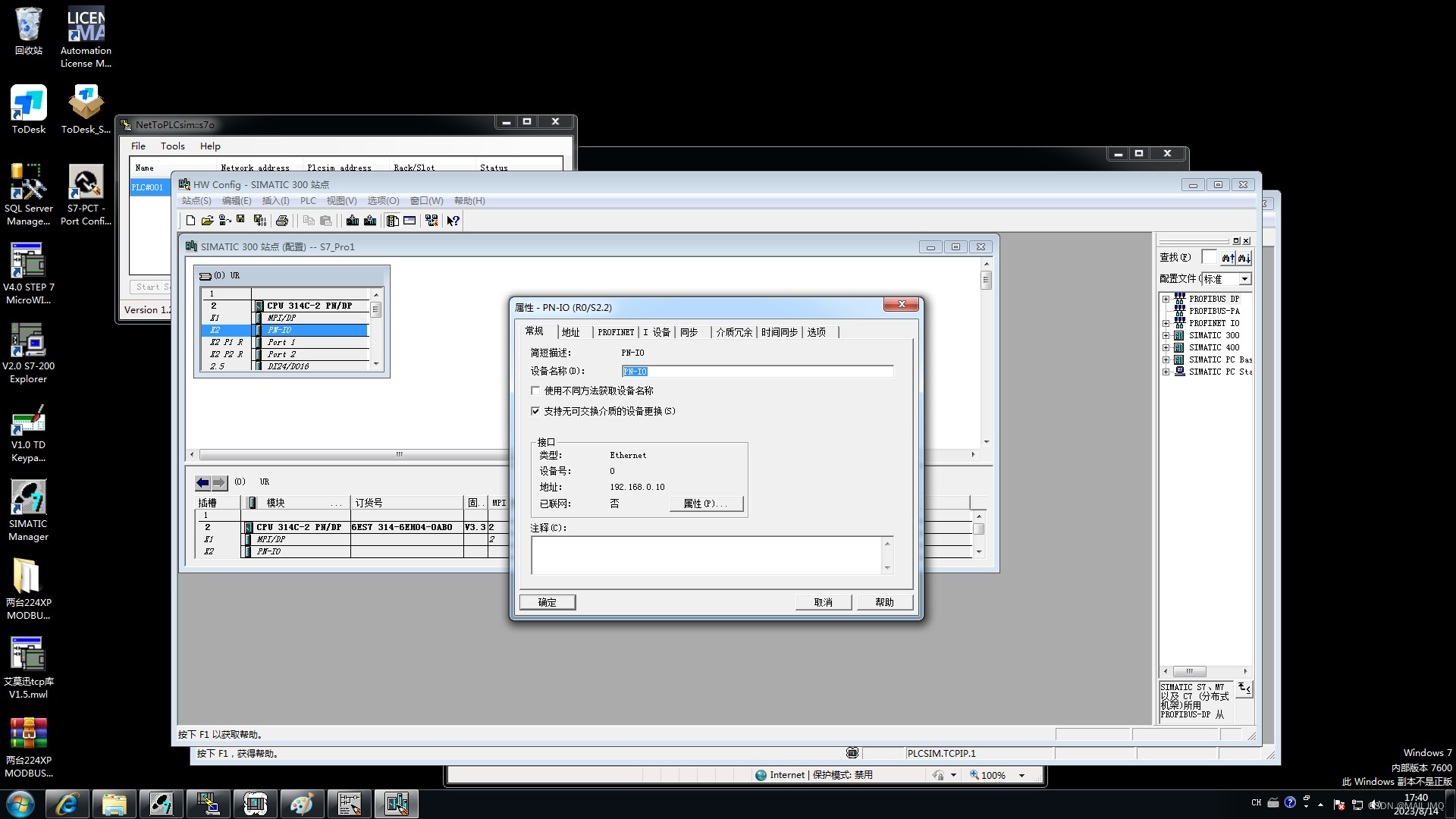Click the Save floppy disk icon
The height and width of the screenshot is (819, 1456).
[241, 221]
